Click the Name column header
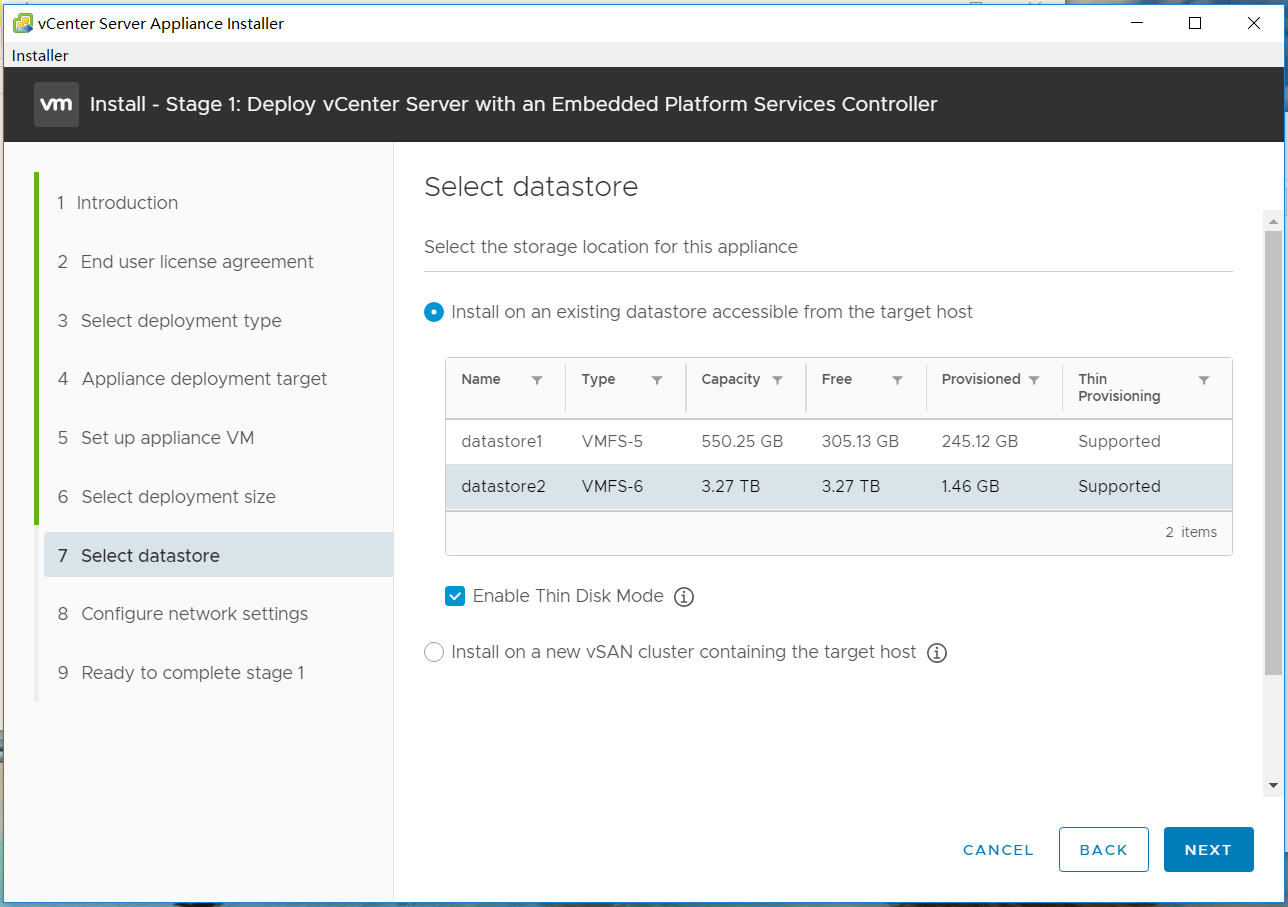The width and height of the screenshot is (1288, 907). pos(481,379)
